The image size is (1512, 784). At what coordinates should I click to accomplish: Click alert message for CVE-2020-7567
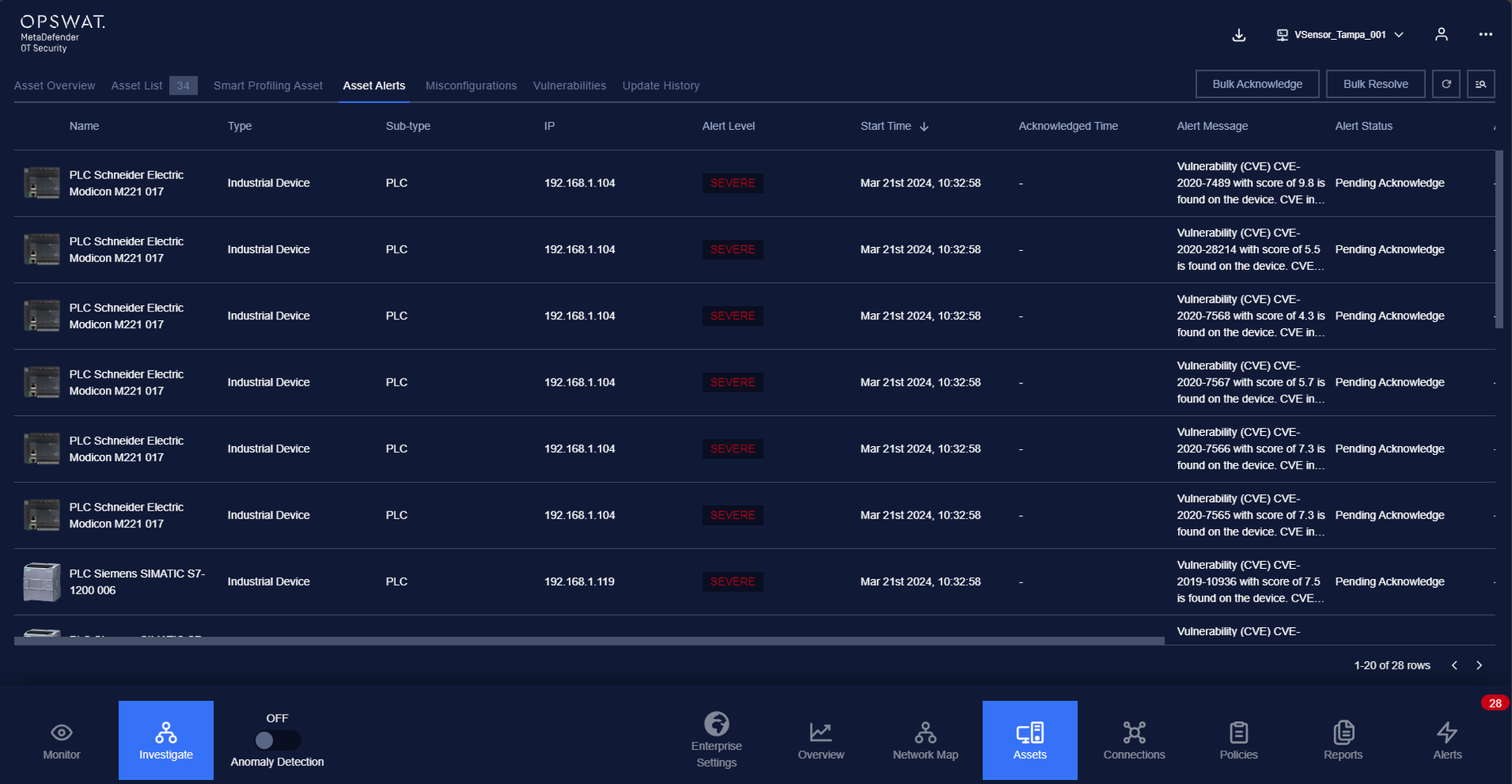tap(1251, 382)
